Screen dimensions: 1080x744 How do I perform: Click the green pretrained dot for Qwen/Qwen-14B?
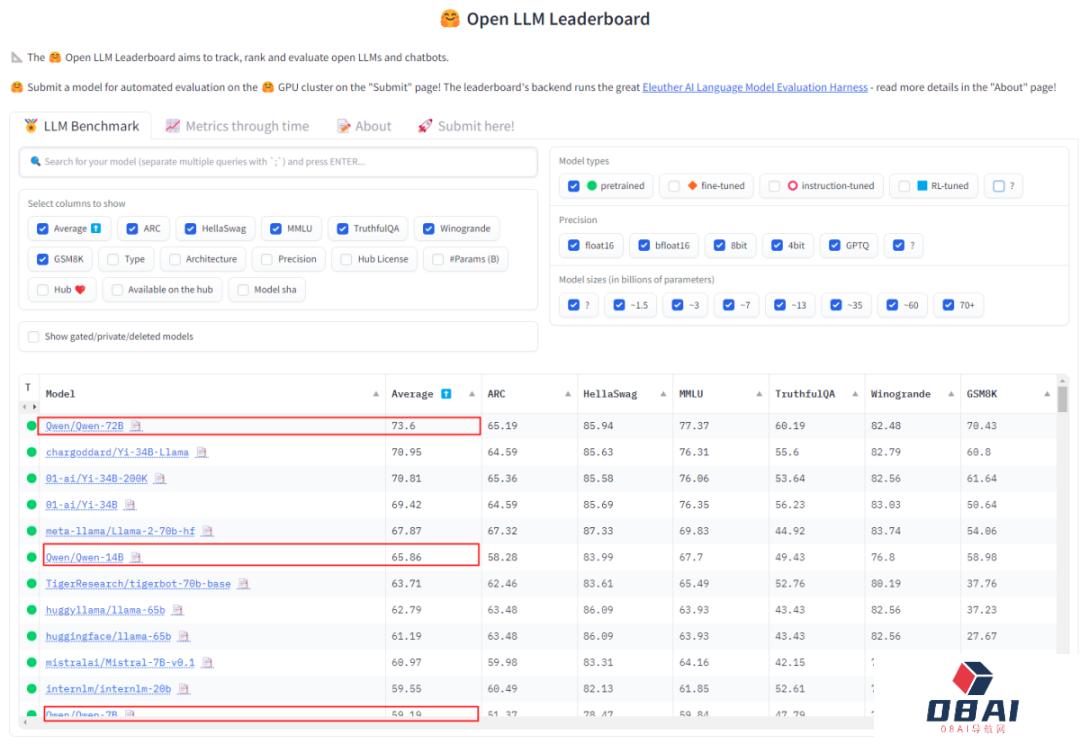click(x=31, y=557)
